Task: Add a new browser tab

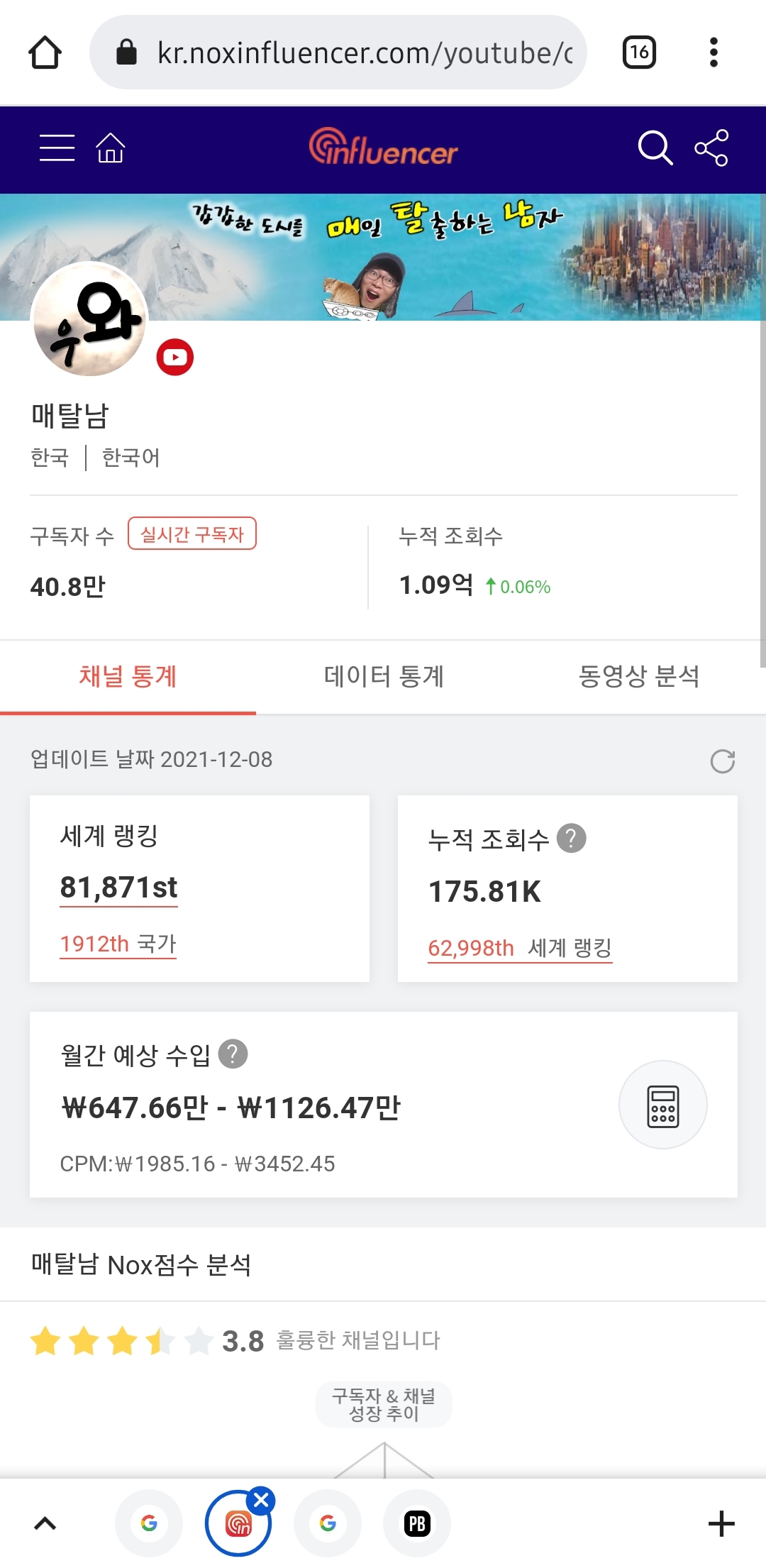Action: 721,1523
